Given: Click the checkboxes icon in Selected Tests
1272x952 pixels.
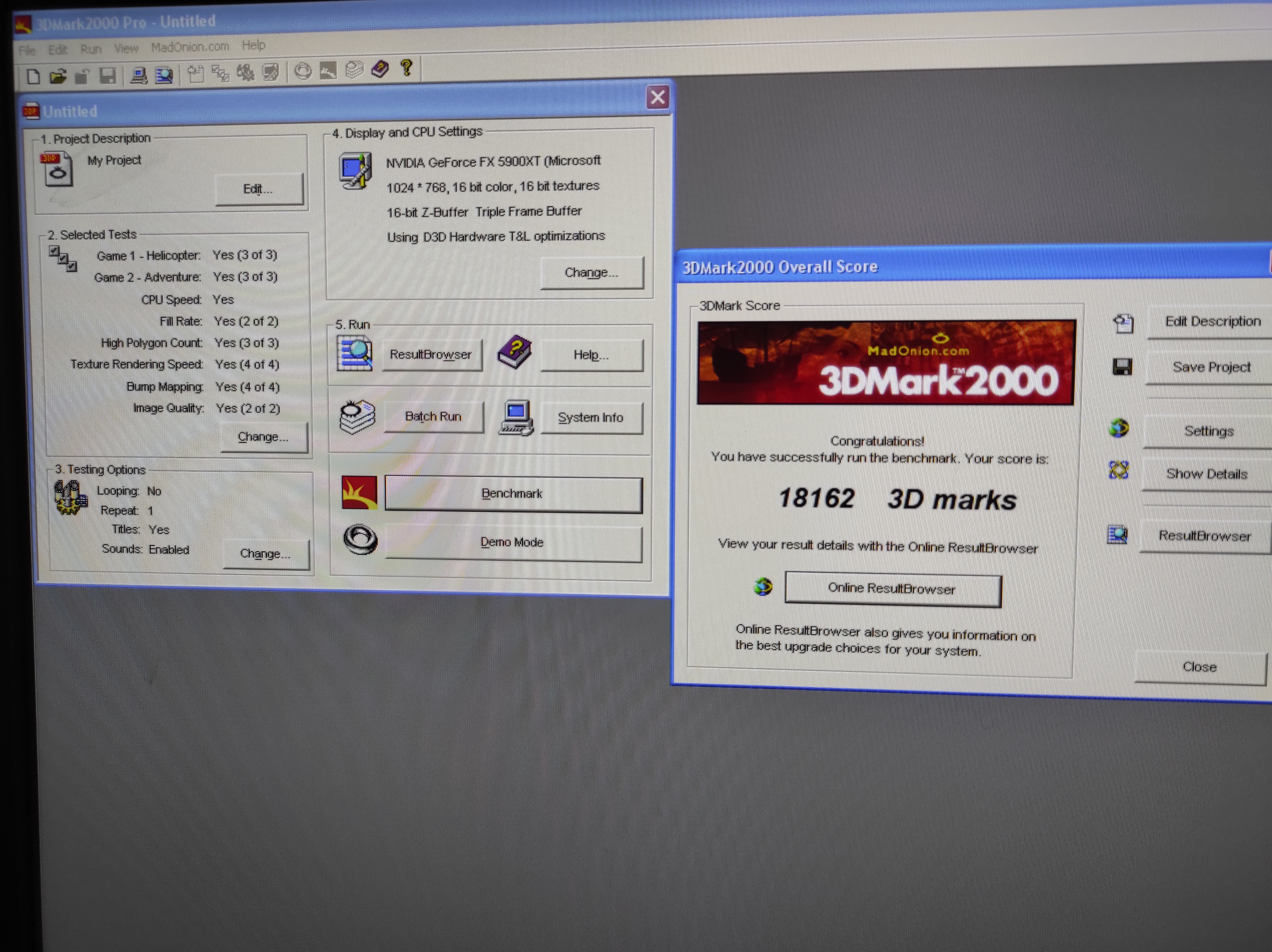Looking at the screenshot, I should tap(63, 259).
